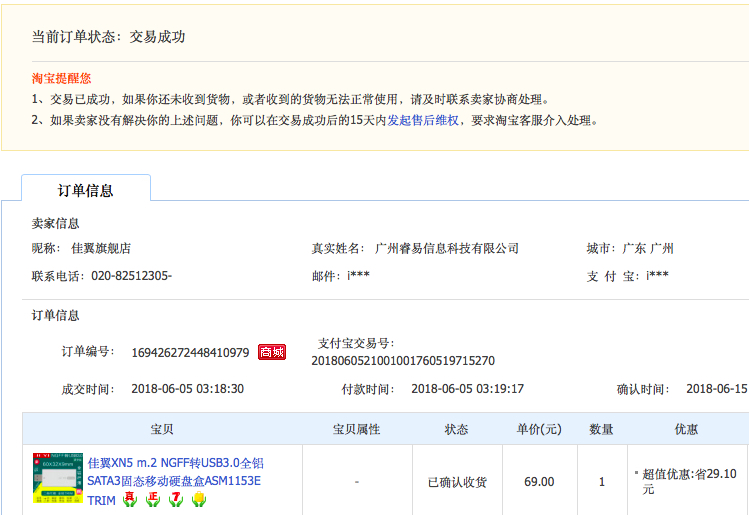The height and width of the screenshot is (515, 749).
Task: Click the 当前订单状态: 交易成功 status text
Action: coord(108,37)
